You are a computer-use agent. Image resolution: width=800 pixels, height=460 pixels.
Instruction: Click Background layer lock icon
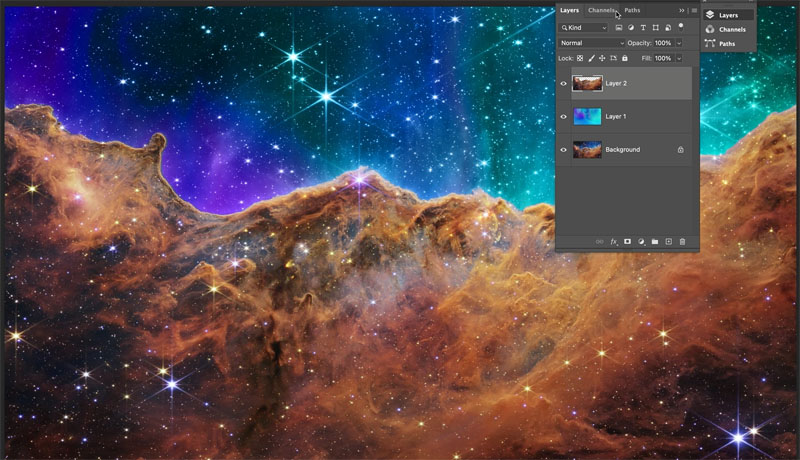tap(681, 150)
